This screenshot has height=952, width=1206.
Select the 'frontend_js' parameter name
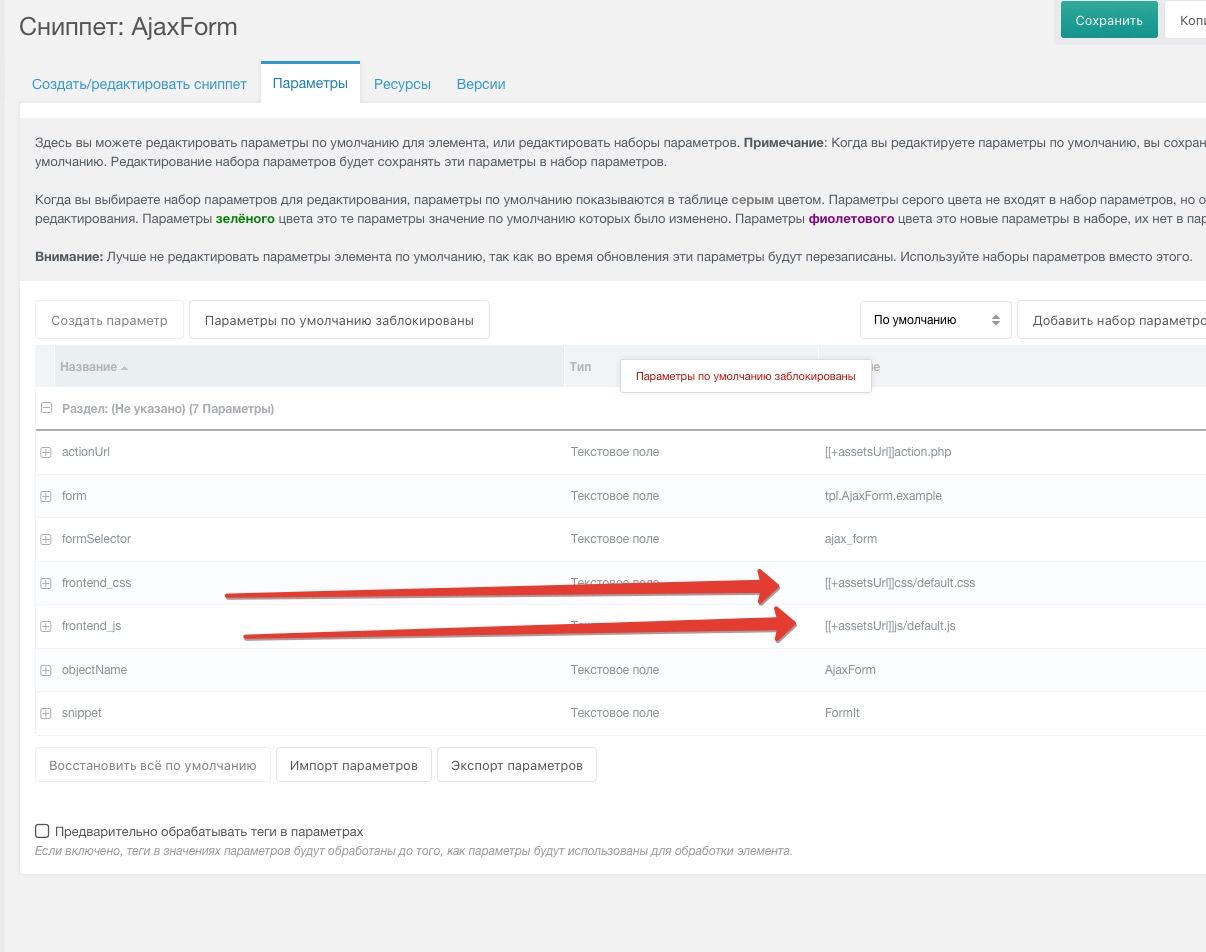[x=91, y=626]
